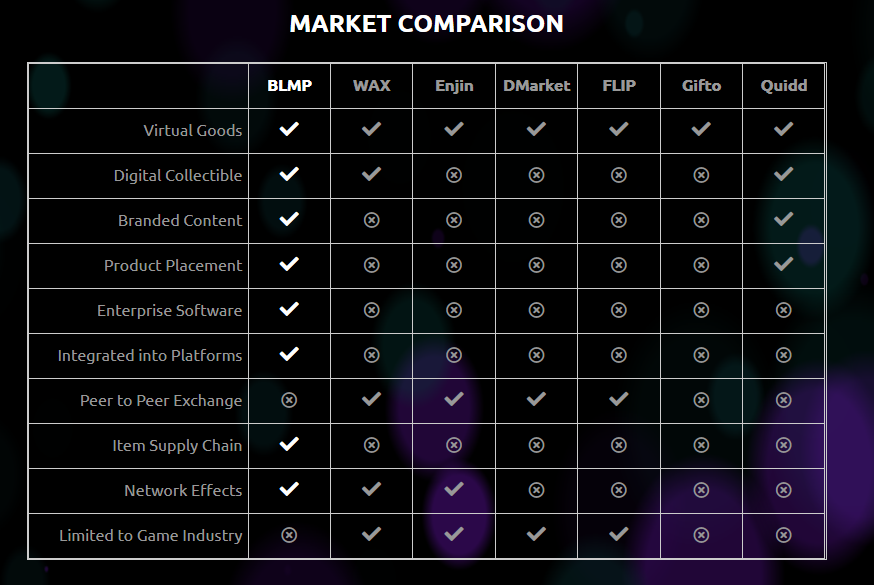
Task: Click WAX X icon for Product Placement
Action: point(371,265)
